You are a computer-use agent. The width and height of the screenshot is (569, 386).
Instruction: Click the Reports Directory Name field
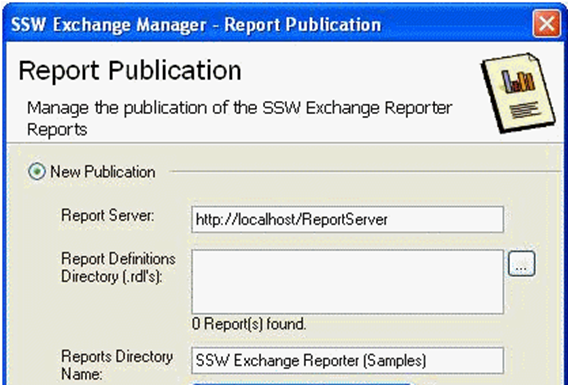[347, 361]
